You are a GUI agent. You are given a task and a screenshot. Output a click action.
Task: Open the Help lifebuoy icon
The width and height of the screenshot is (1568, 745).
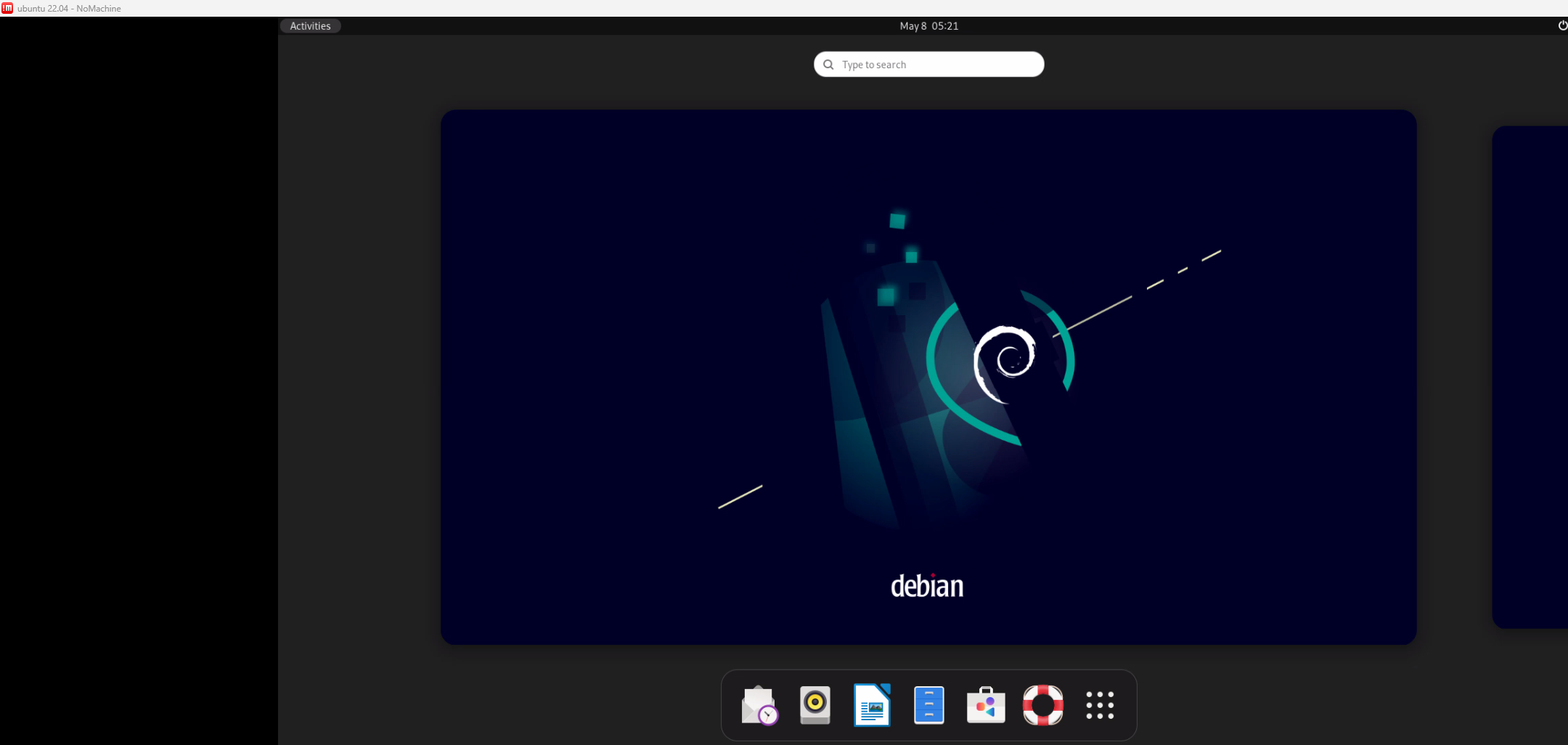1043,705
